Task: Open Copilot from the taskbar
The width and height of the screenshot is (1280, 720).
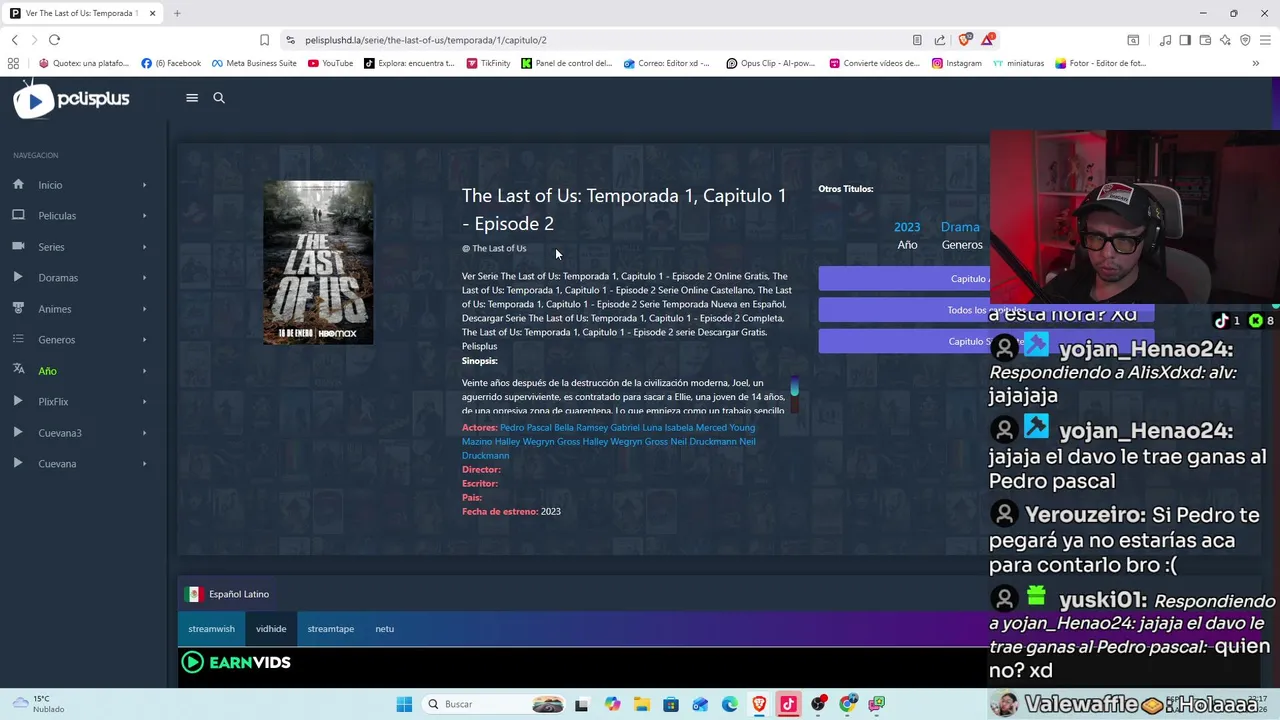Action: click(612, 704)
